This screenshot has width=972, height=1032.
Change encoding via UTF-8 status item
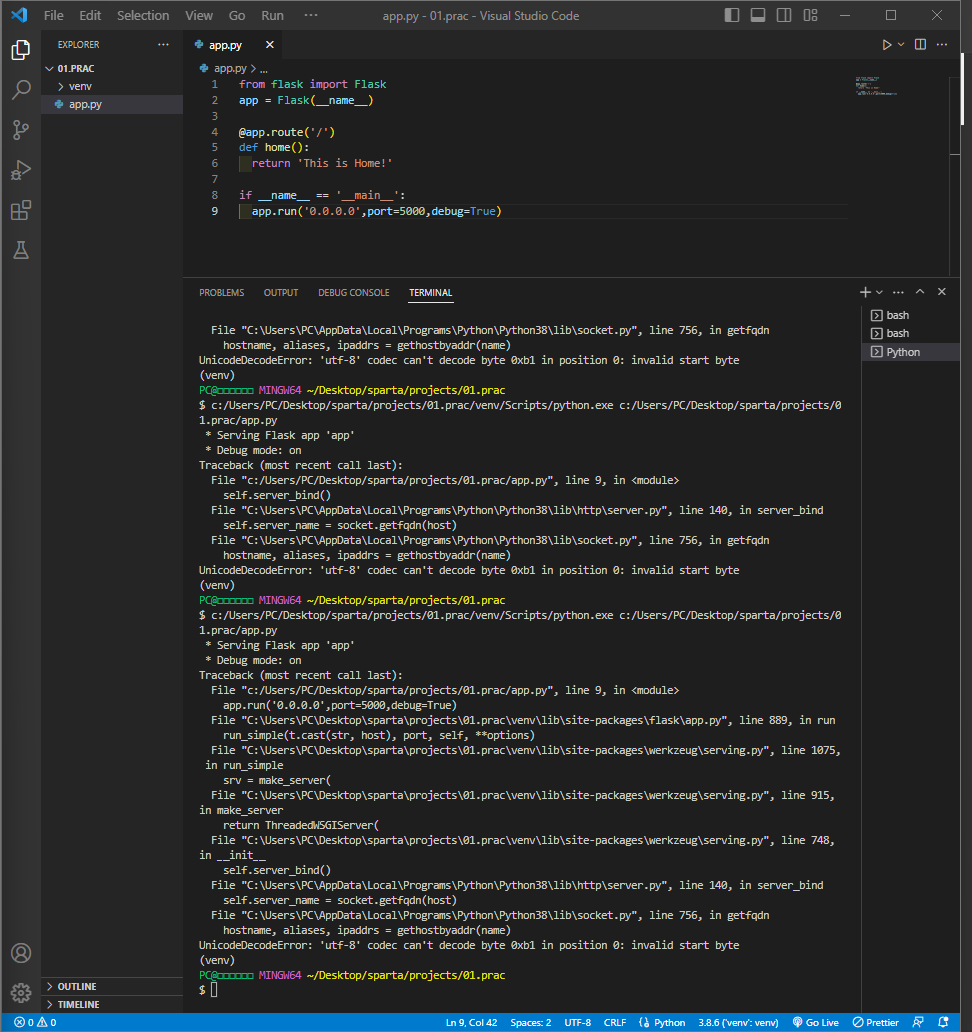click(x=577, y=1022)
